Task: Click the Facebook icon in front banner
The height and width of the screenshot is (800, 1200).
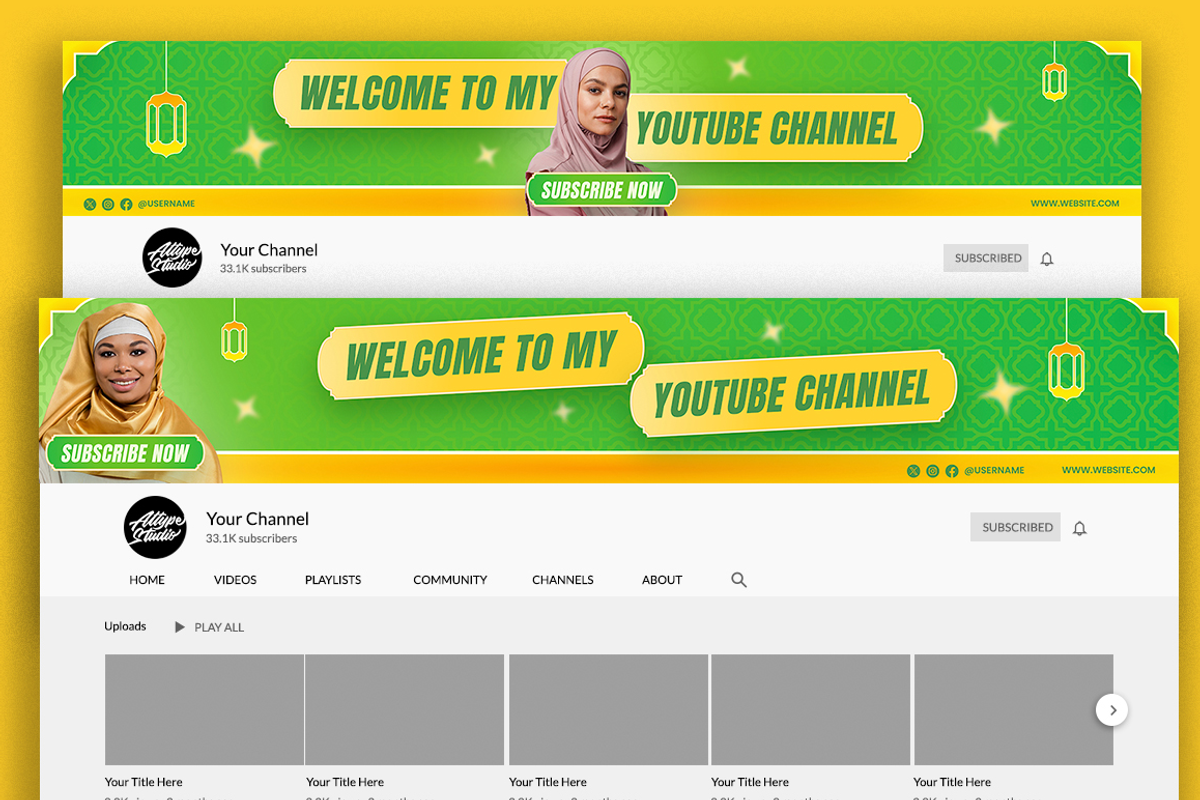Action: coord(951,471)
